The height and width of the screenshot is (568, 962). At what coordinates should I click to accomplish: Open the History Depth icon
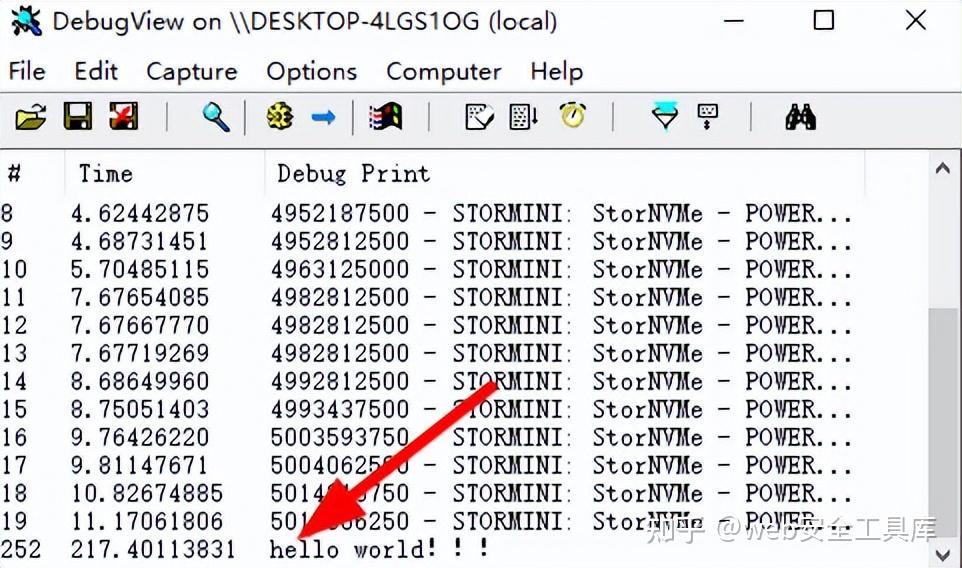coord(707,116)
